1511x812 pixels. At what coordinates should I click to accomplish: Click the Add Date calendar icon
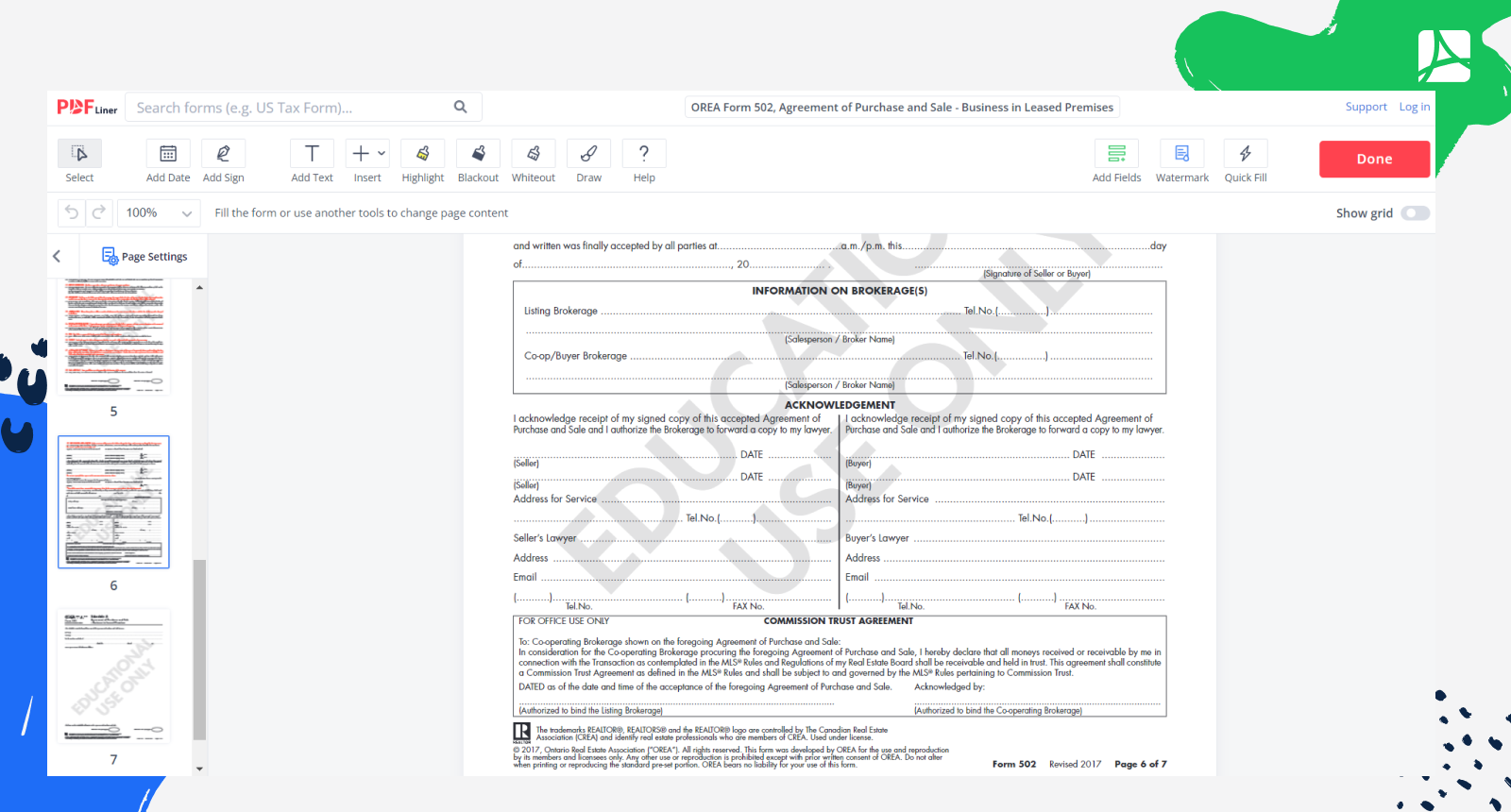(168, 153)
